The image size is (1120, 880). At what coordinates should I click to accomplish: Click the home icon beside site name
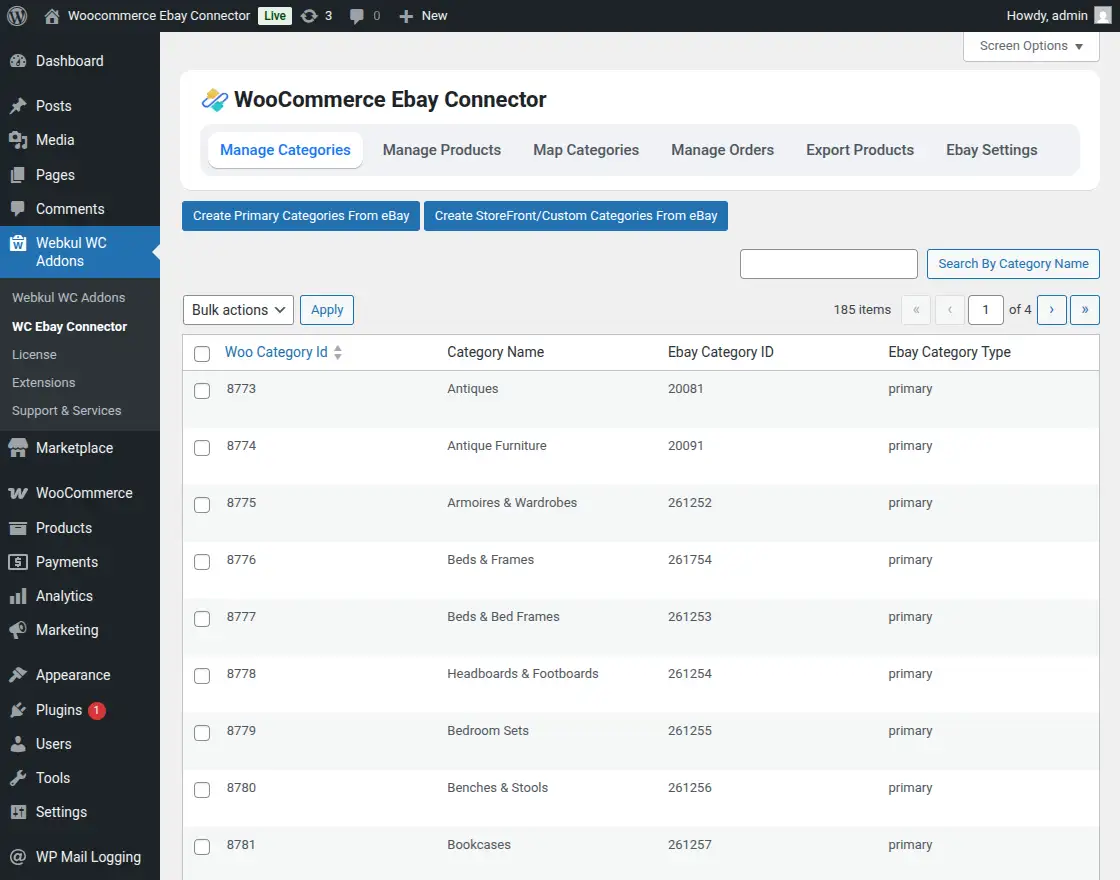click(52, 16)
